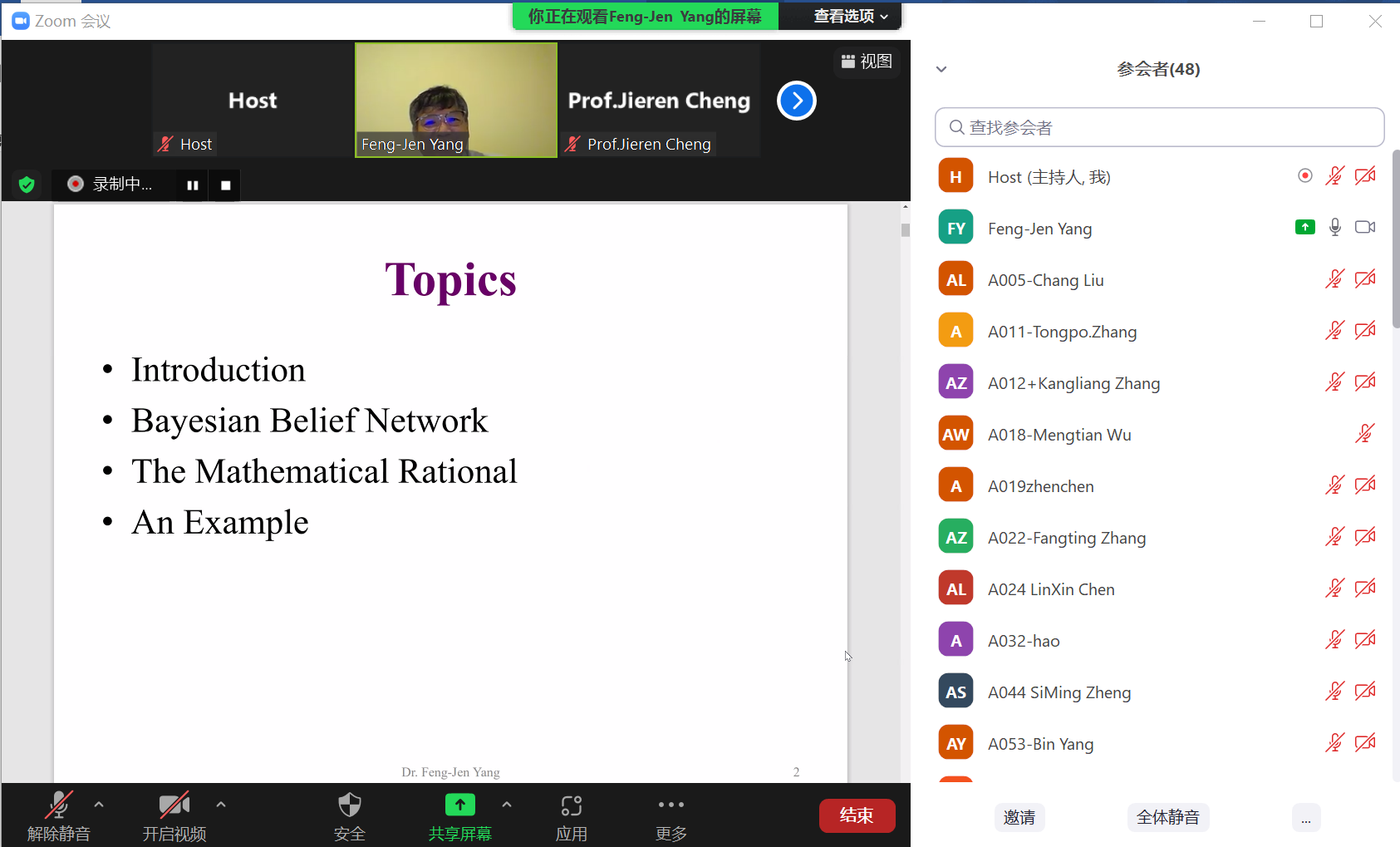1400x847 pixels.
Task: Collapse the participants panel chevron
Action: click(x=941, y=69)
